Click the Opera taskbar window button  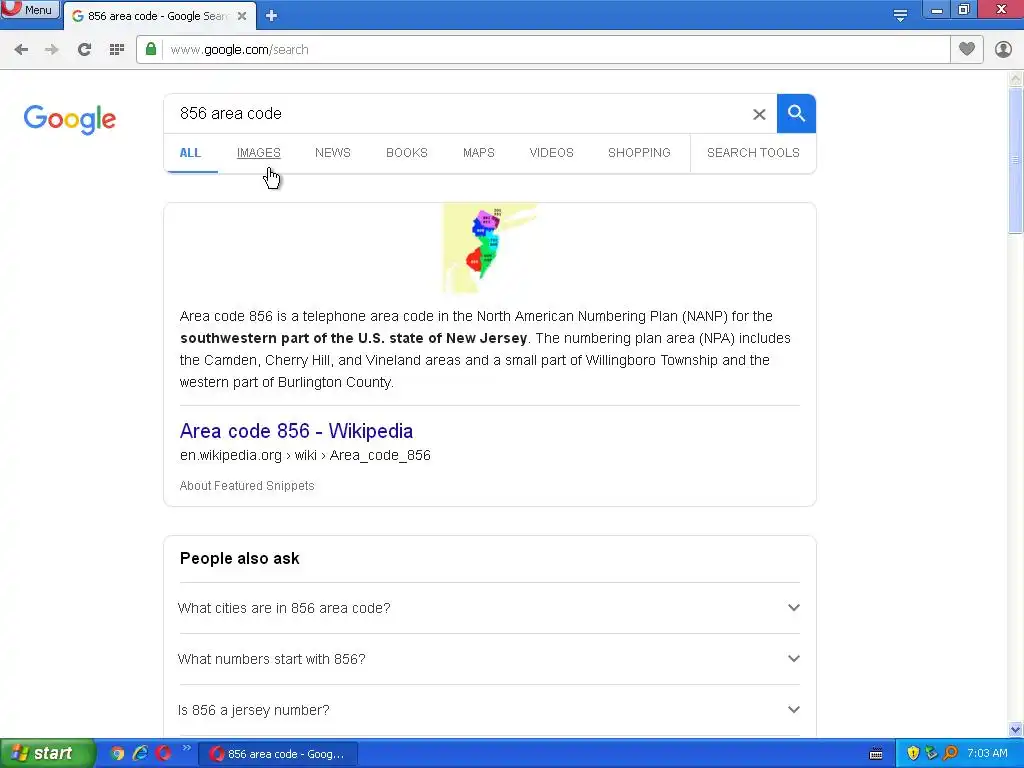point(278,754)
